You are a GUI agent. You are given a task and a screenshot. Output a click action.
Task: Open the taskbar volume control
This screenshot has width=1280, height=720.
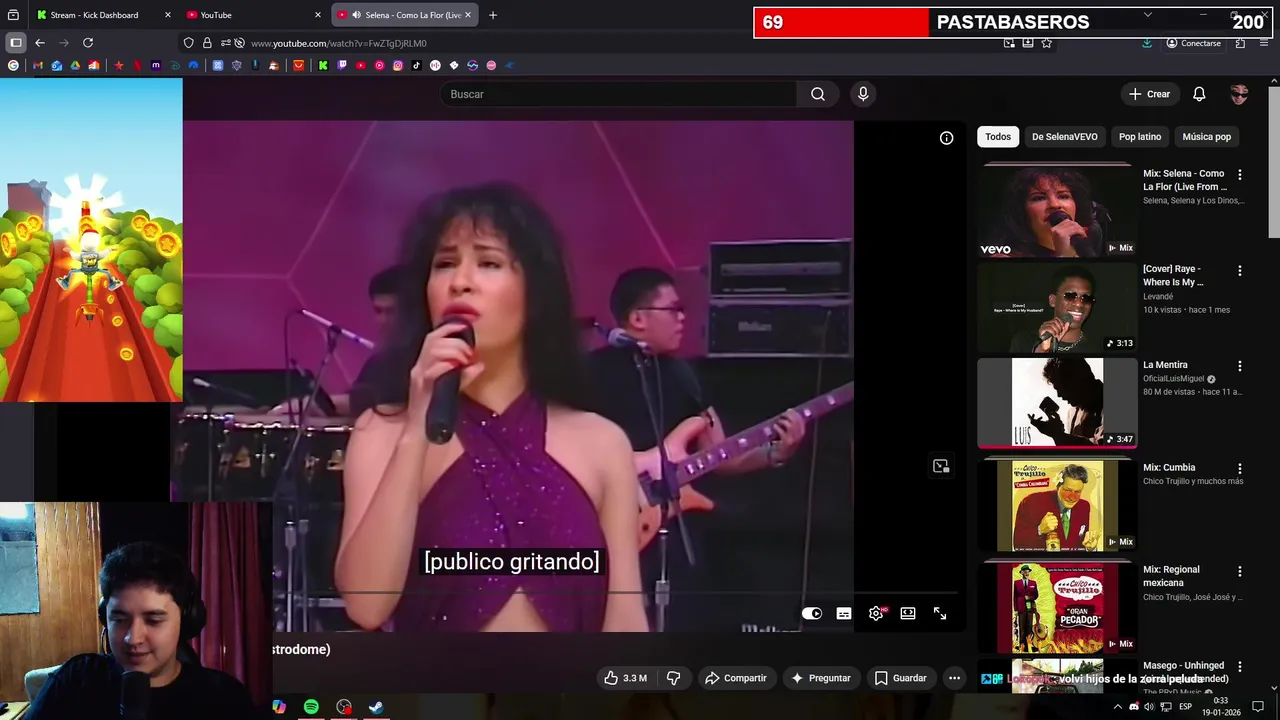click(1149, 707)
